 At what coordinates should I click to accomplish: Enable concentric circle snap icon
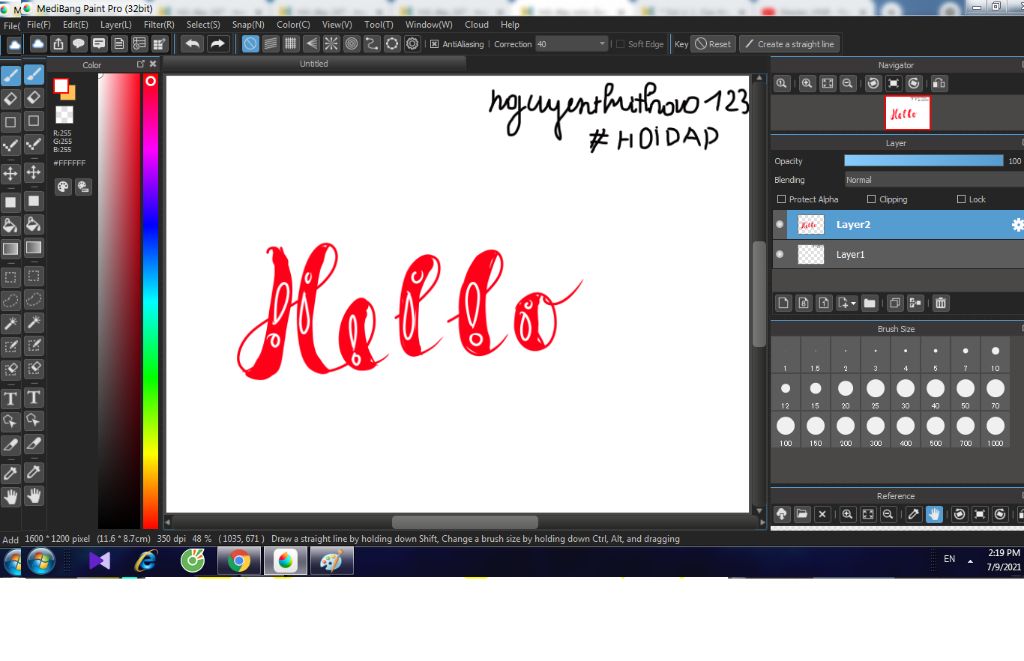tap(351, 44)
